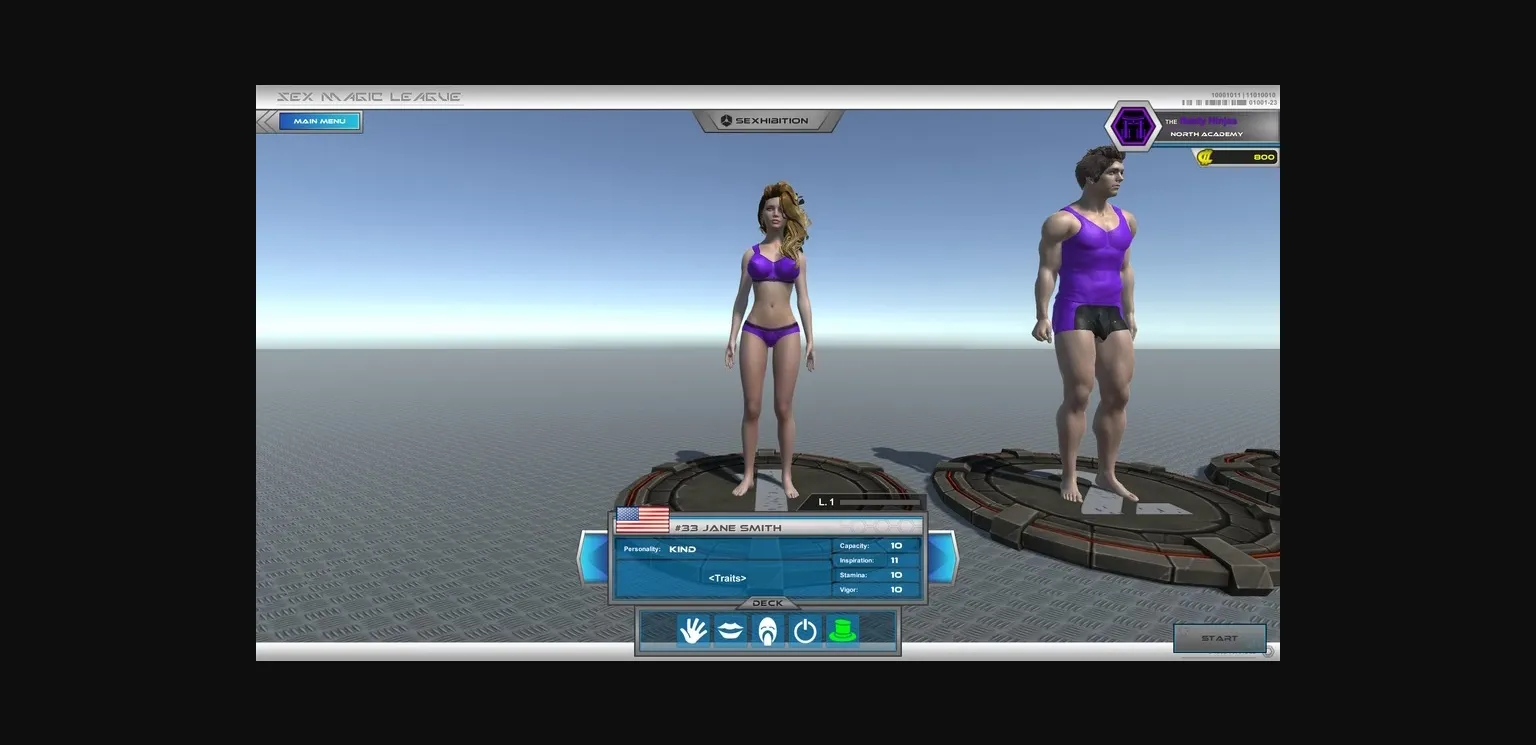The image size is (1536, 745).
Task: Go to next character with right arrow
Action: pos(943,557)
